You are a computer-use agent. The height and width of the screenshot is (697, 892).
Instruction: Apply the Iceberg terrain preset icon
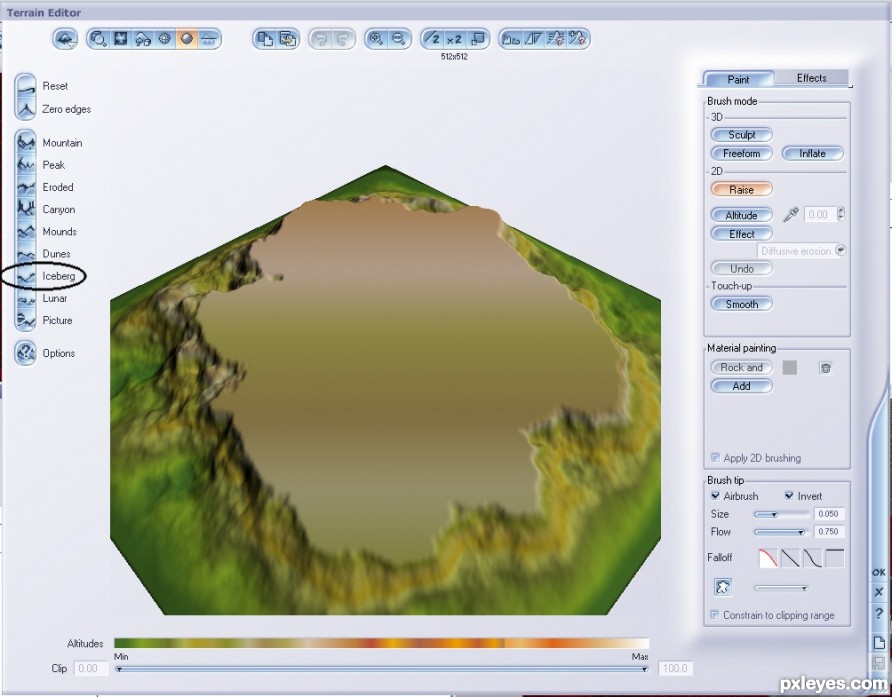point(26,276)
